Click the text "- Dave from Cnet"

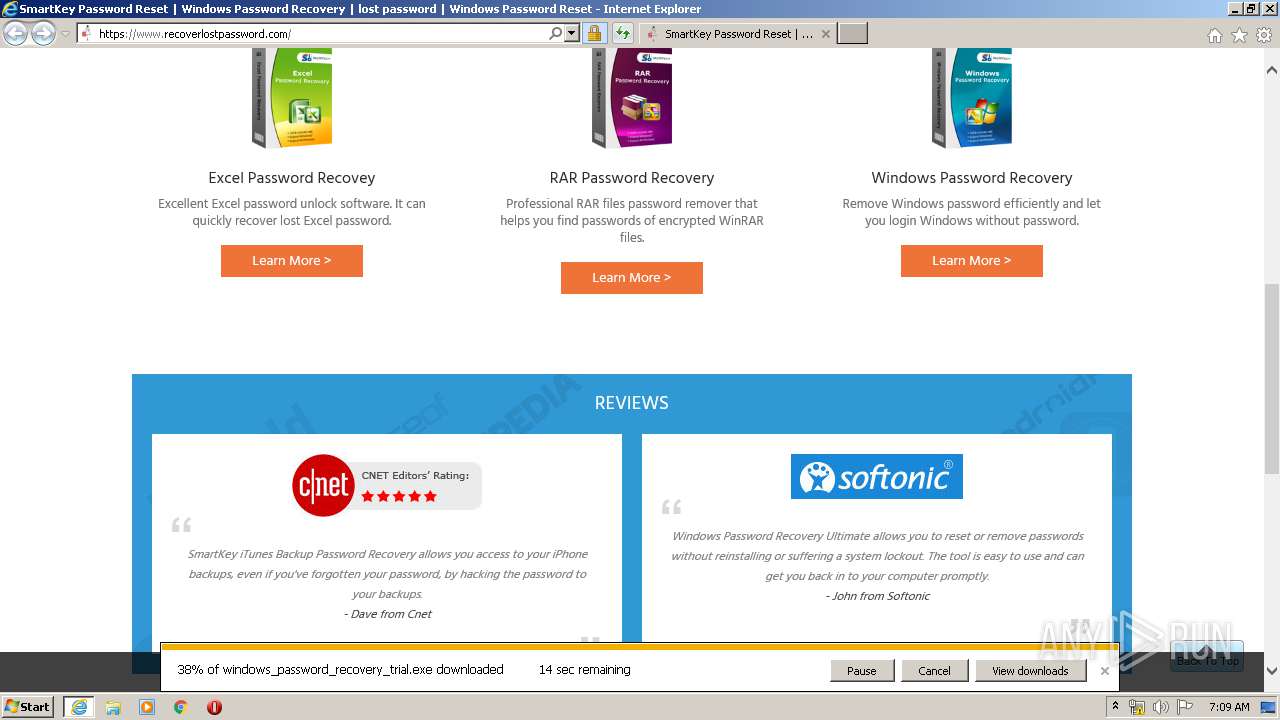coord(388,614)
